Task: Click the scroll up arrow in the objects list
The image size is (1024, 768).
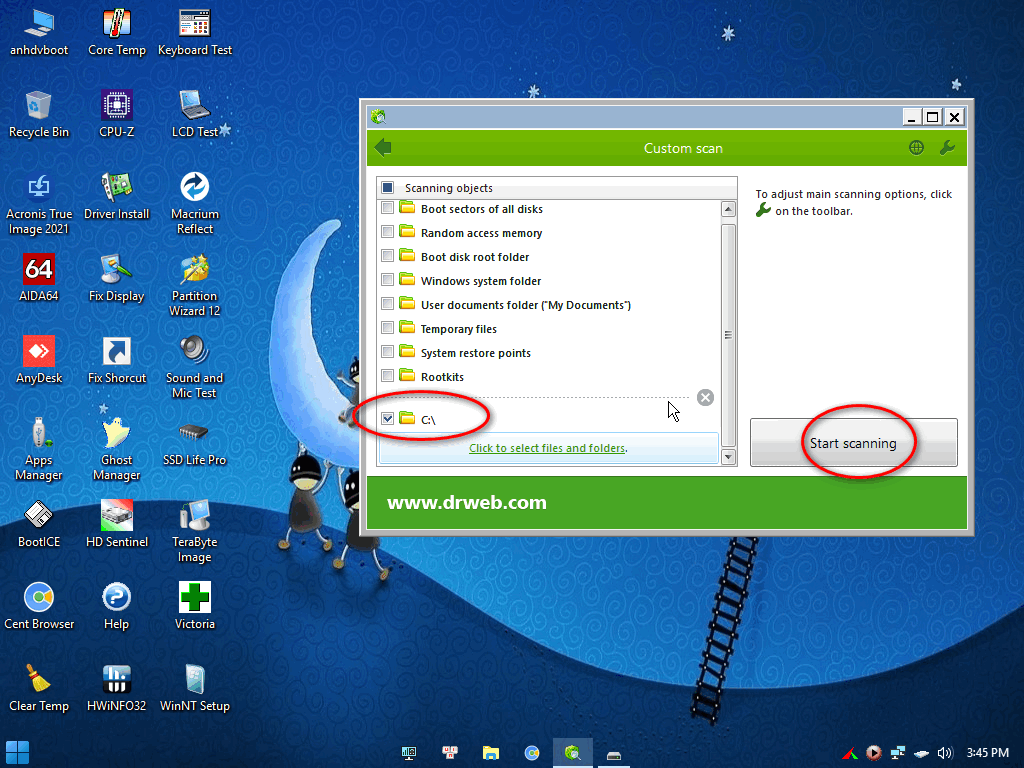Action: pos(729,209)
